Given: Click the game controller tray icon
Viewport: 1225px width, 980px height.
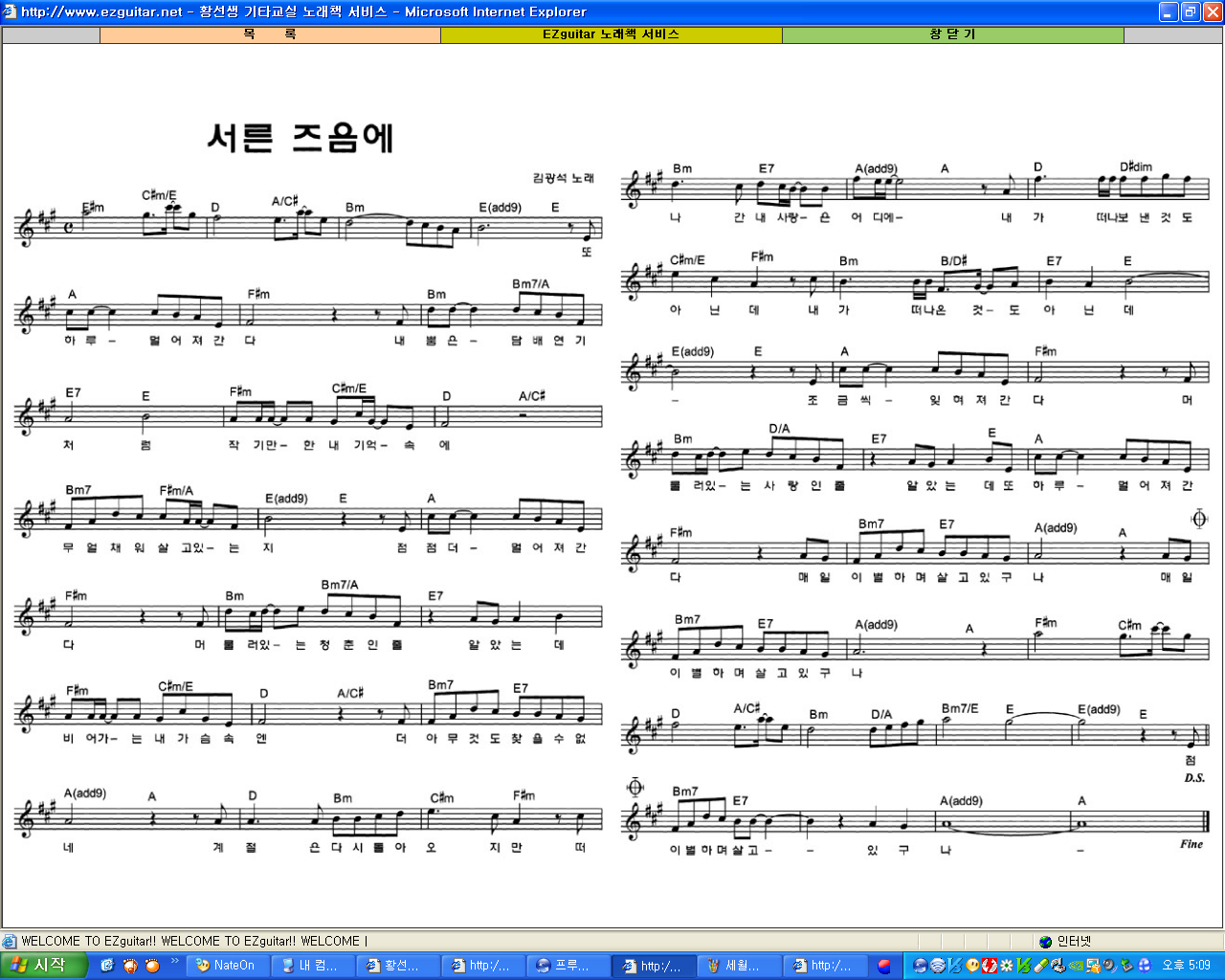Looking at the screenshot, I should (x=1058, y=966).
